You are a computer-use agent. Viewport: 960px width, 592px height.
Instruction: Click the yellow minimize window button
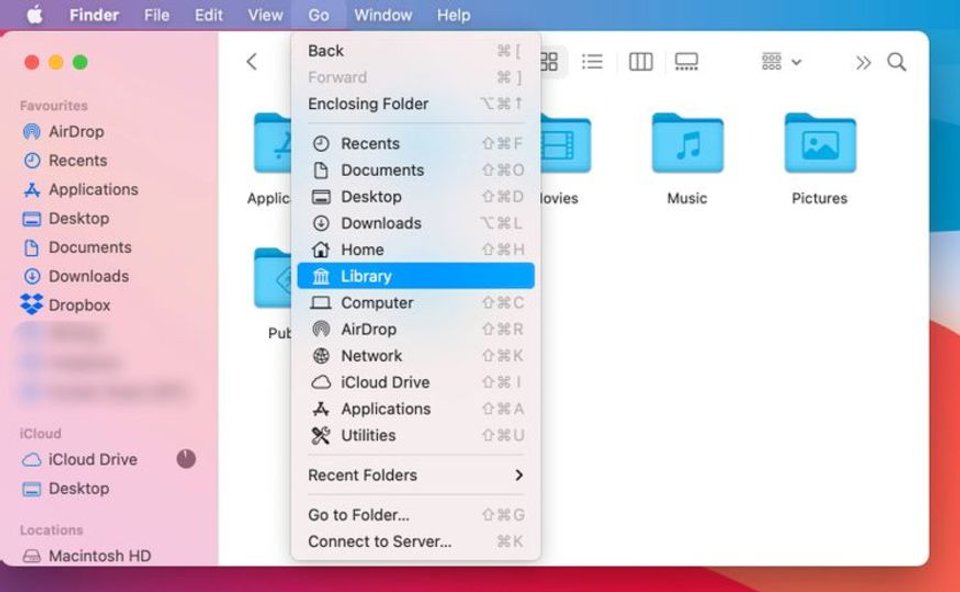click(56, 62)
